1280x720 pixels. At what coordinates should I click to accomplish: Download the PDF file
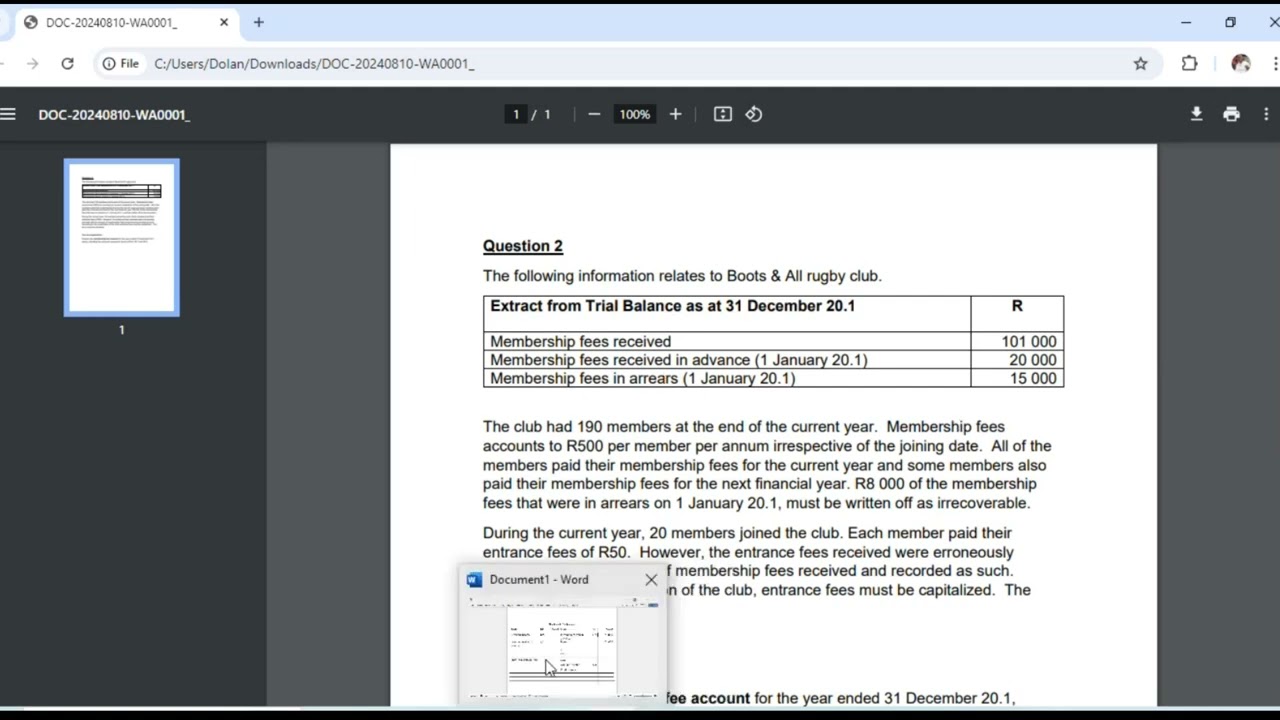(x=1196, y=114)
